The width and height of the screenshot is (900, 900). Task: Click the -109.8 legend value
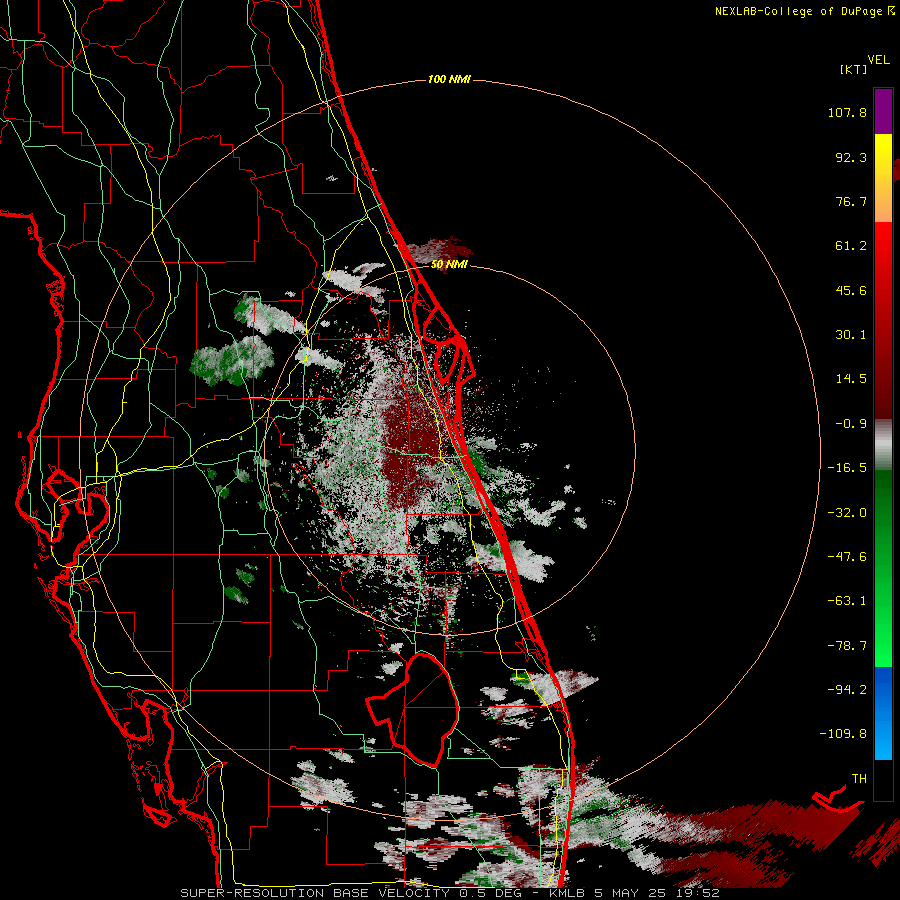pyautogui.click(x=843, y=734)
